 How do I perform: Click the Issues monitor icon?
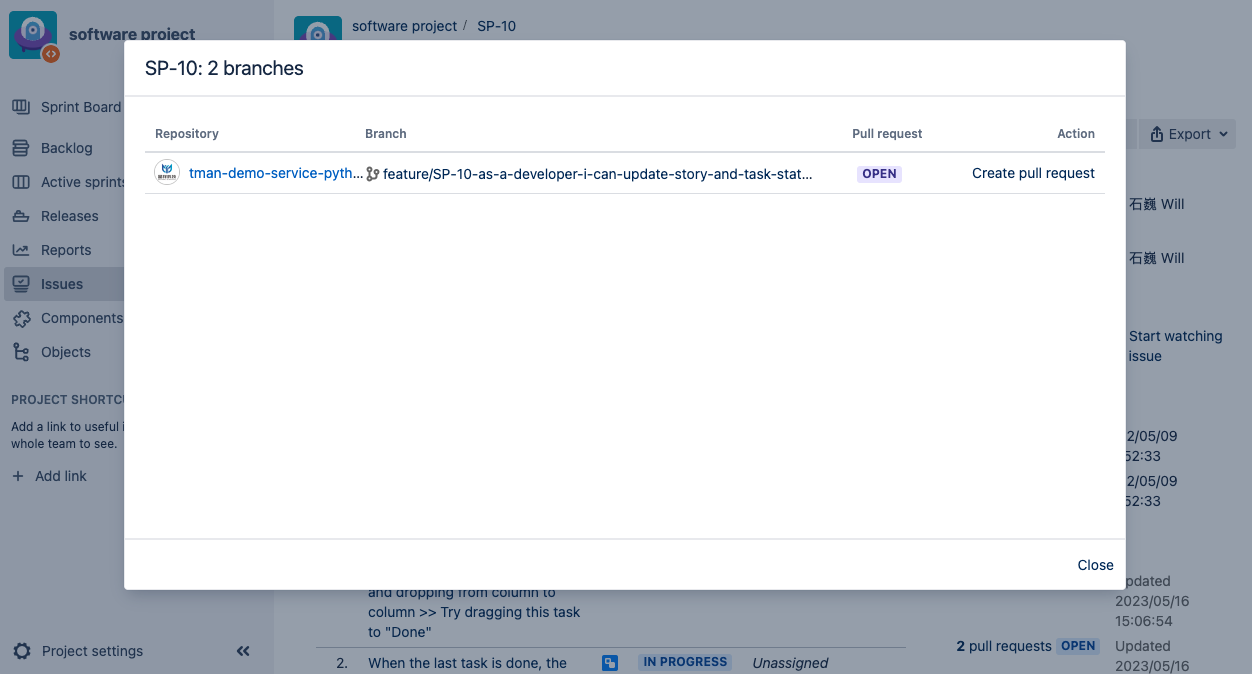(20, 284)
